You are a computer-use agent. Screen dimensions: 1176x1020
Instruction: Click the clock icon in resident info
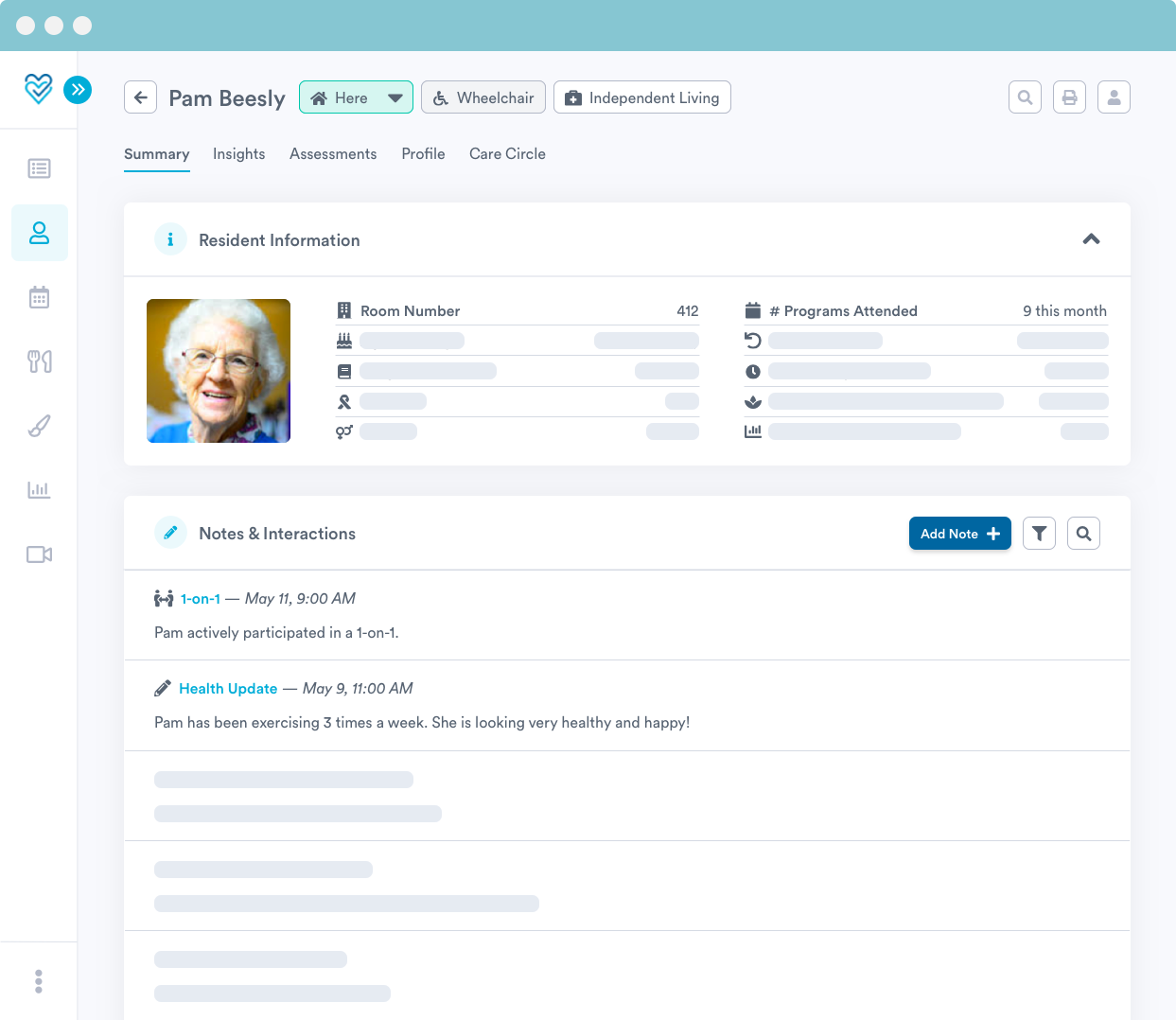click(753, 371)
